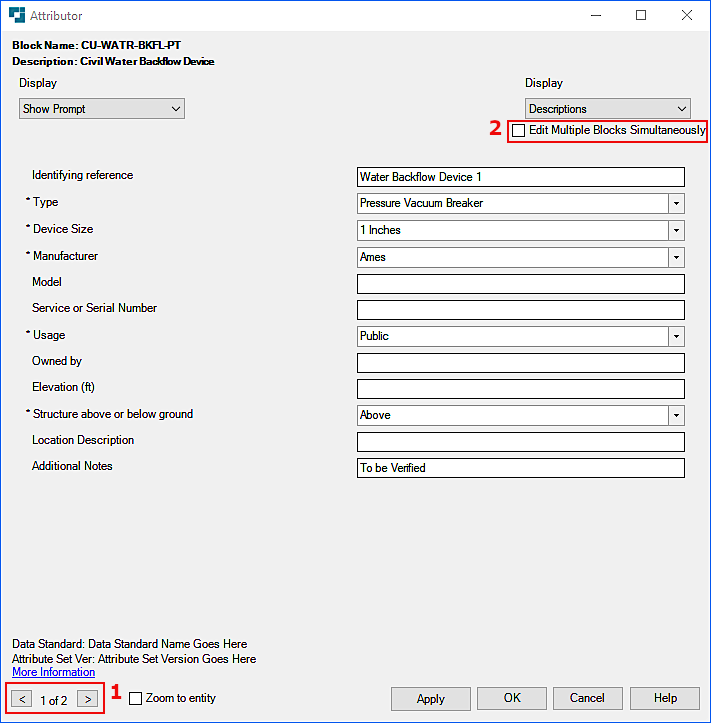Viewport: 711px width, 723px height.
Task: Go to the next block with right arrow
Action: 87,699
